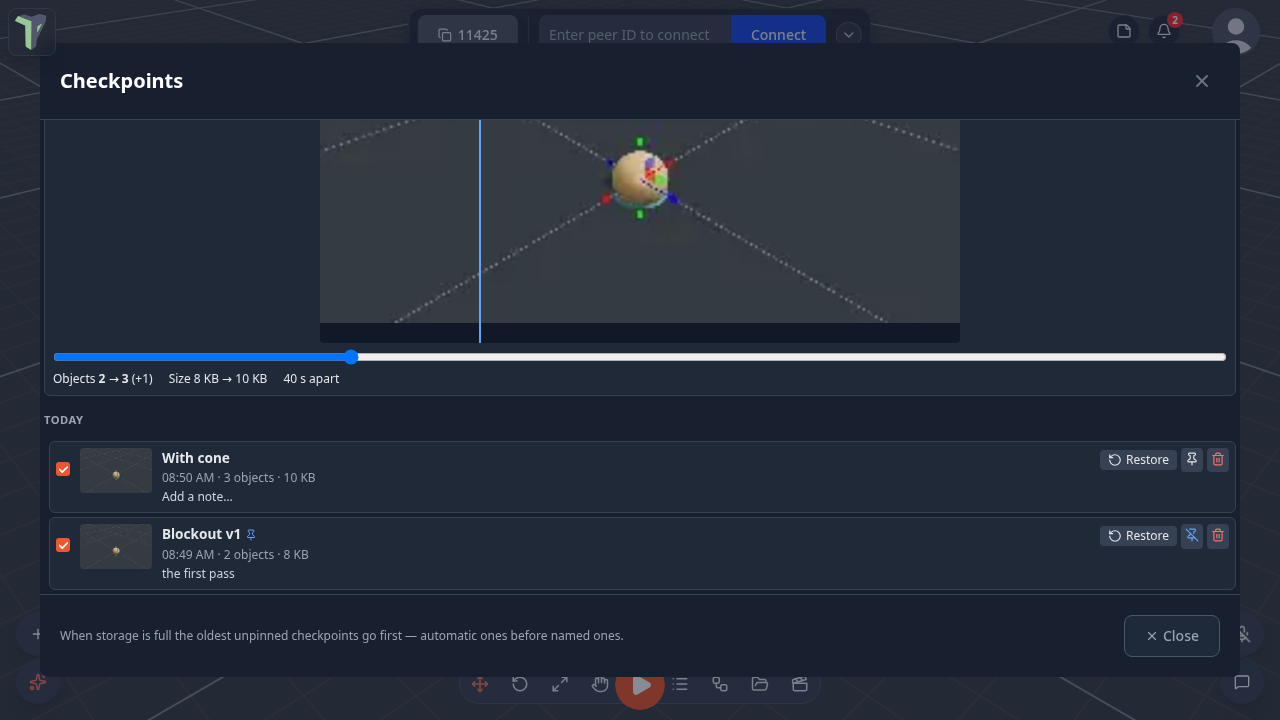Click the Connect button
The width and height of the screenshot is (1280, 720).
click(778, 35)
